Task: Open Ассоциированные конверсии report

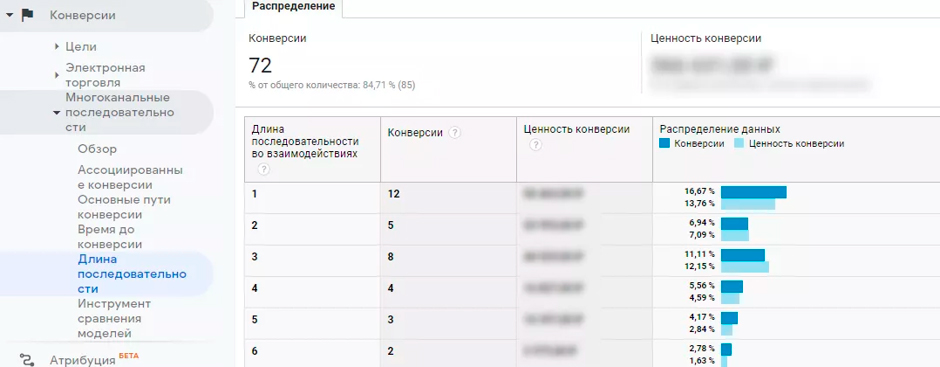Action: pos(130,178)
